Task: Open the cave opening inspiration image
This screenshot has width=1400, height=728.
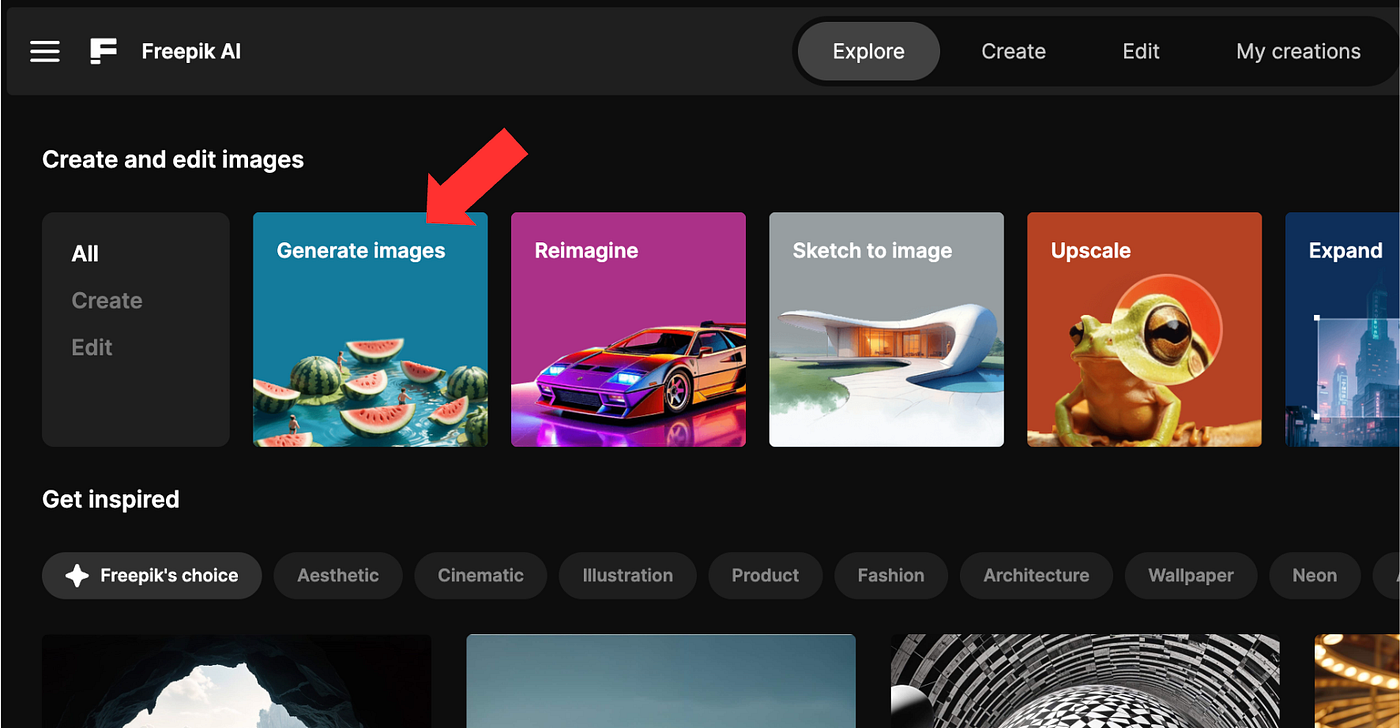Action: (x=236, y=681)
